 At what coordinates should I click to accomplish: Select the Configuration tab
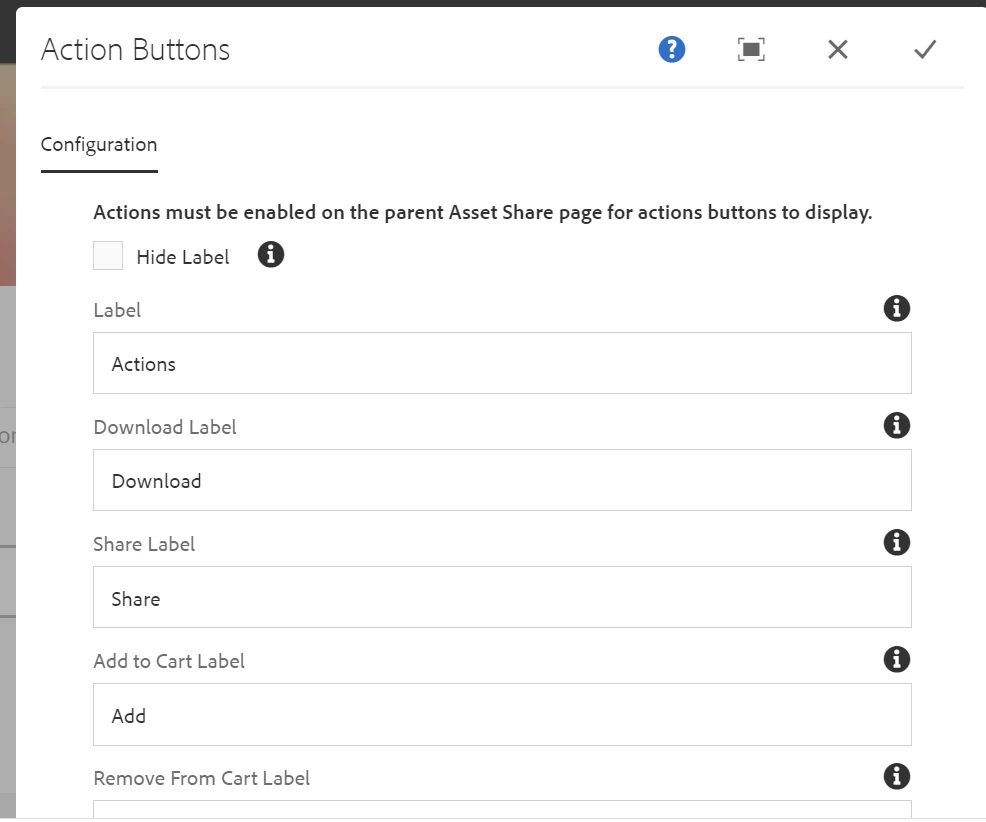(x=99, y=145)
